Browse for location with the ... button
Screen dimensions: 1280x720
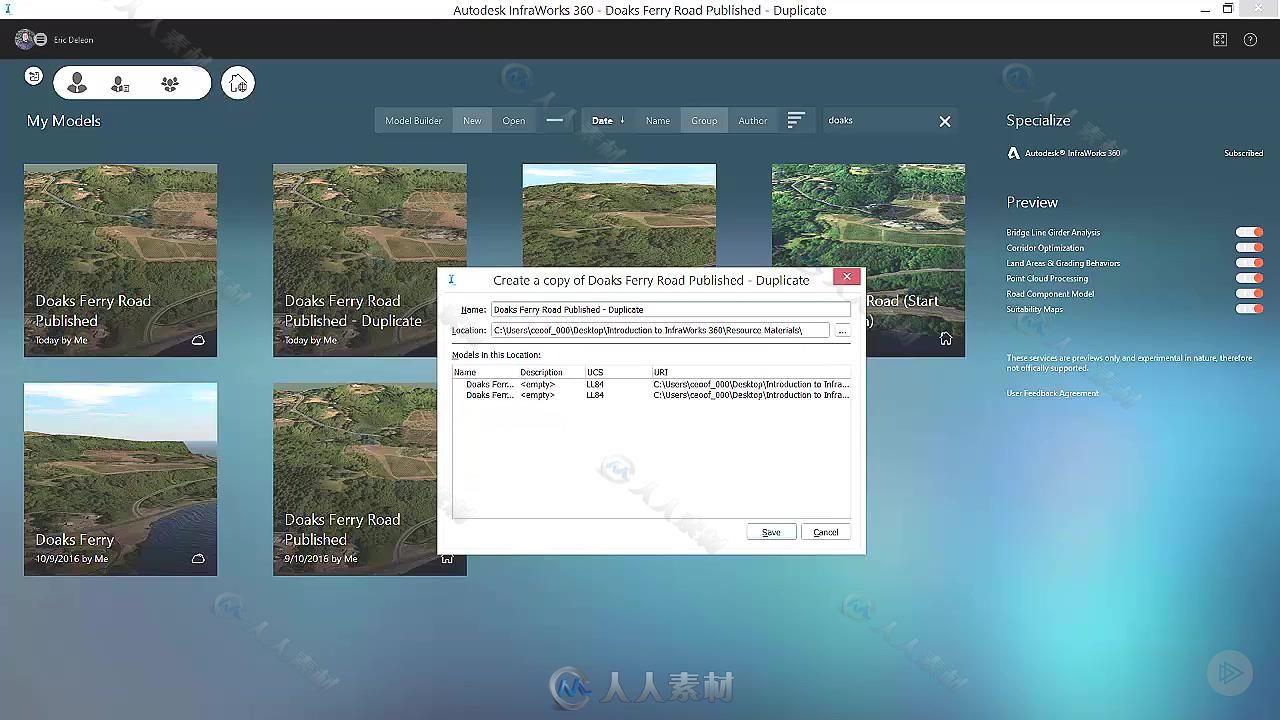(842, 330)
